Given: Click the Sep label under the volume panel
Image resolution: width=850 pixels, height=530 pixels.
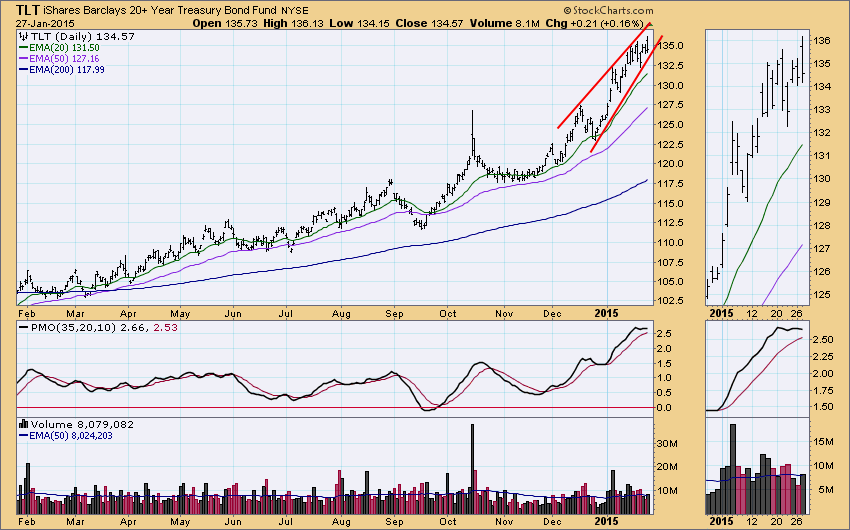Looking at the screenshot, I should (x=395, y=521).
